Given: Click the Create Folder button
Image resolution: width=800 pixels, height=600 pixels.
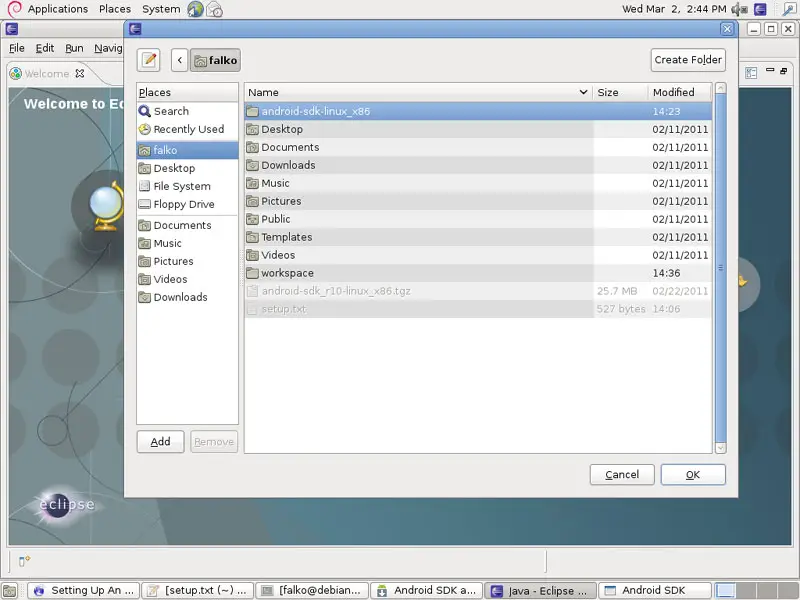Looking at the screenshot, I should coord(688,60).
